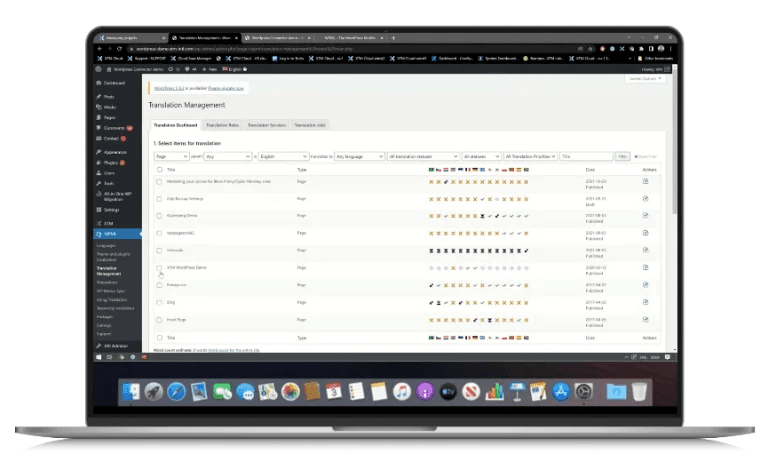Open Posts in the admin sidebar

tap(109, 97)
